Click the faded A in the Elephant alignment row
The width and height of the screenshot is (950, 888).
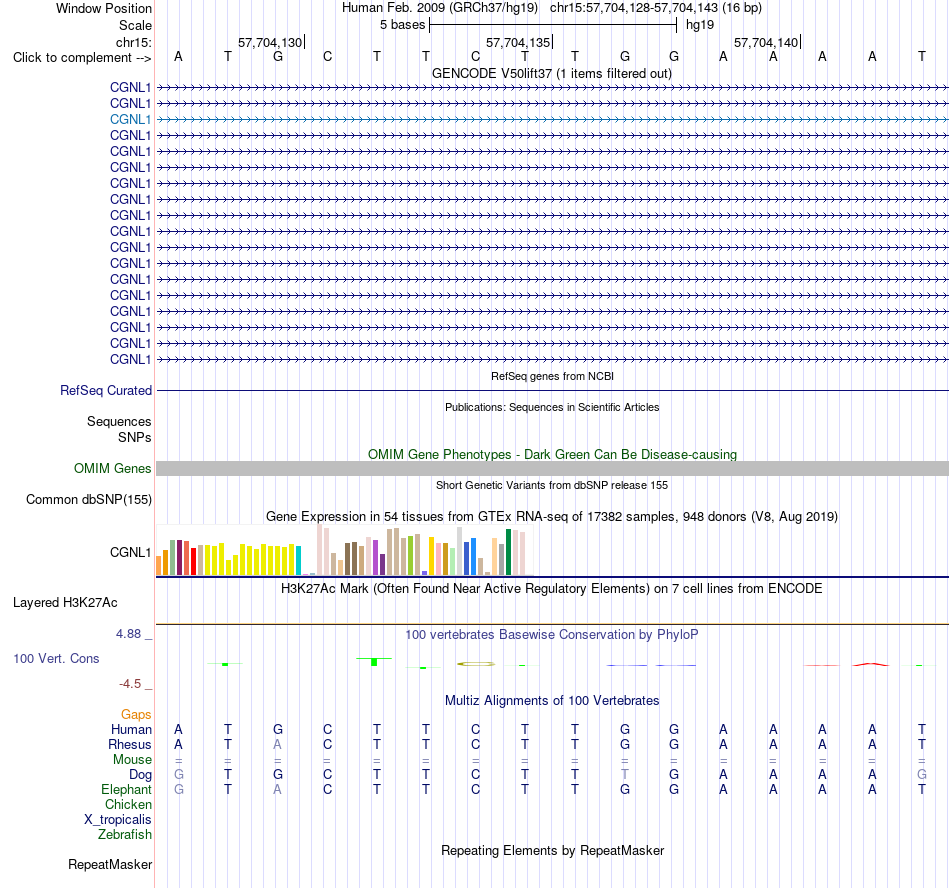coord(277,789)
